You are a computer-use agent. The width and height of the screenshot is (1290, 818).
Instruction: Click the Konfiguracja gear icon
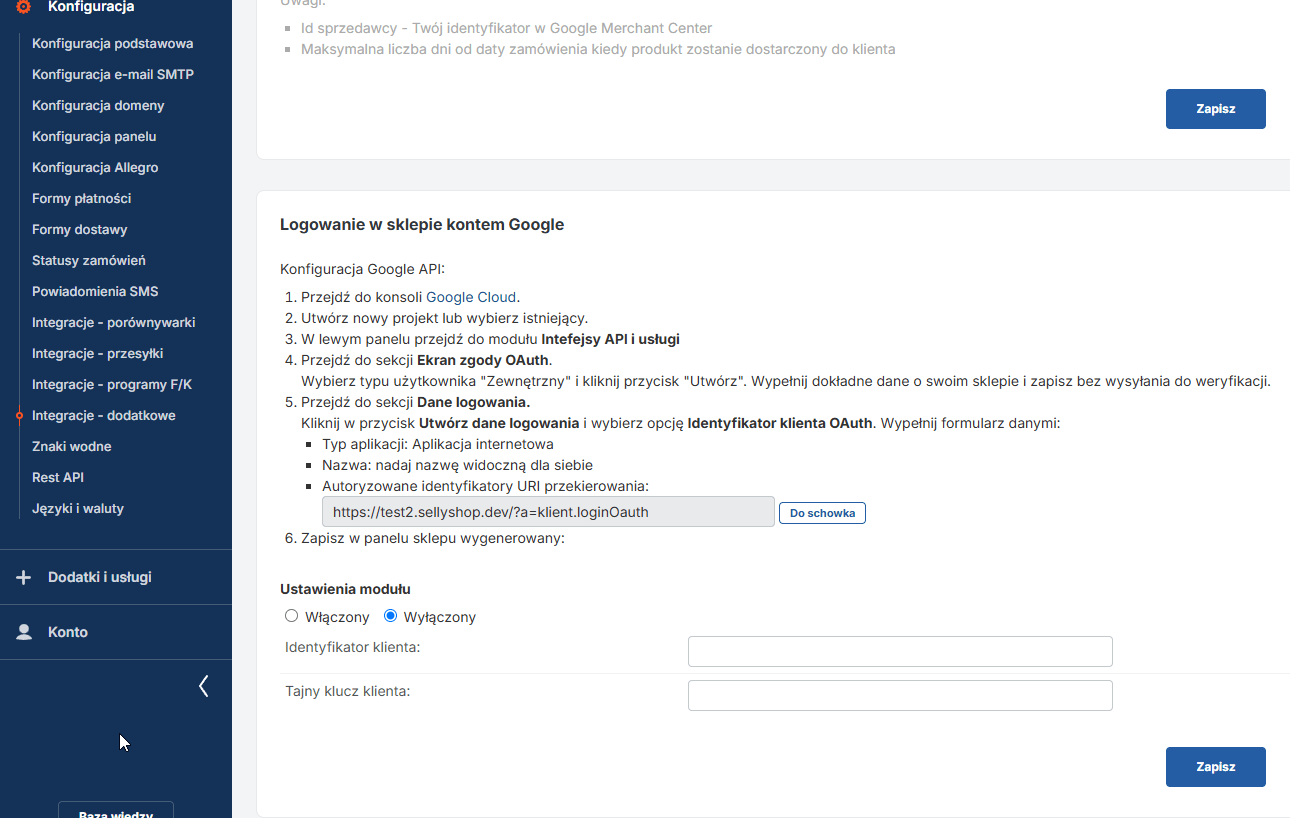[24, 7]
